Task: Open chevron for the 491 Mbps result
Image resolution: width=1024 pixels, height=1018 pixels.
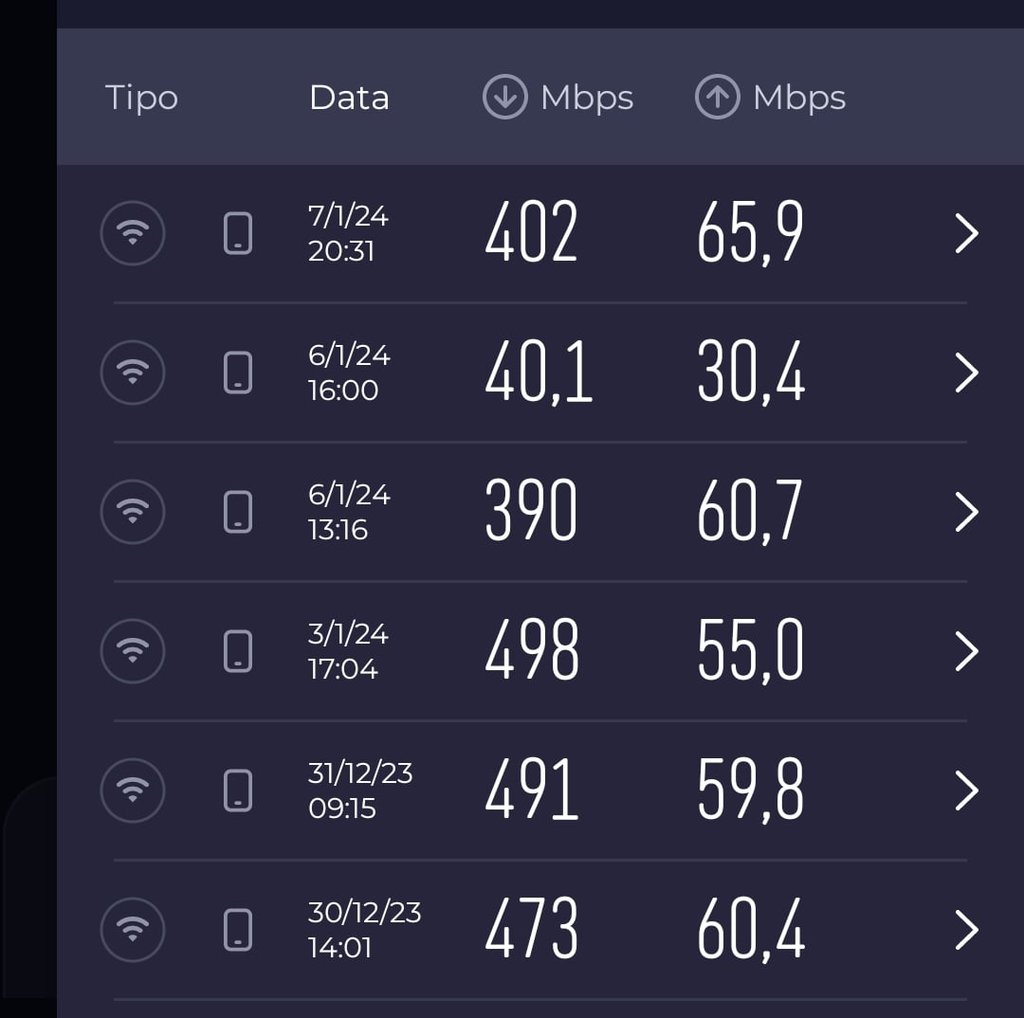Action: pyautogui.click(x=967, y=790)
